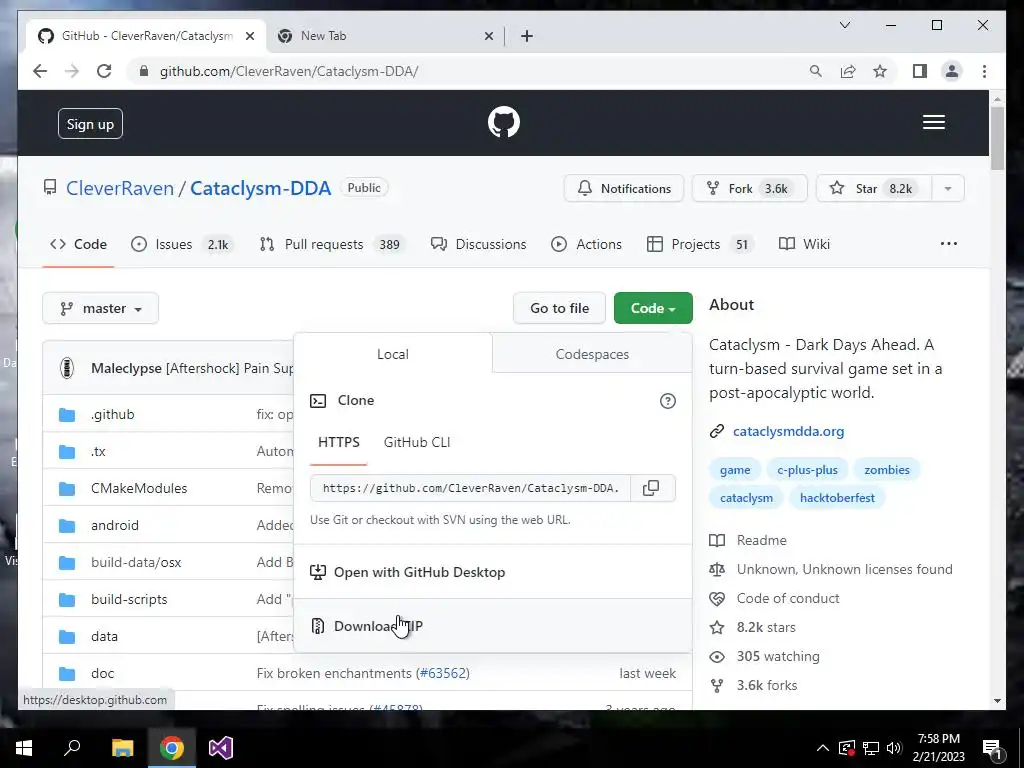Open the clone help question-mark icon
The image size is (1024, 768).
[667, 401]
